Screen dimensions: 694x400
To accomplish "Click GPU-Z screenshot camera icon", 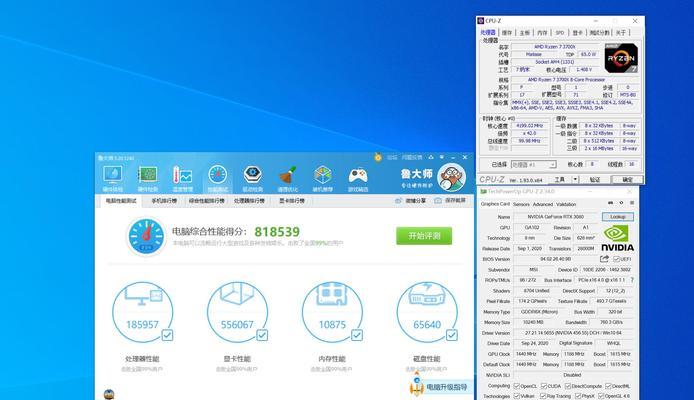I will pos(610,203).
